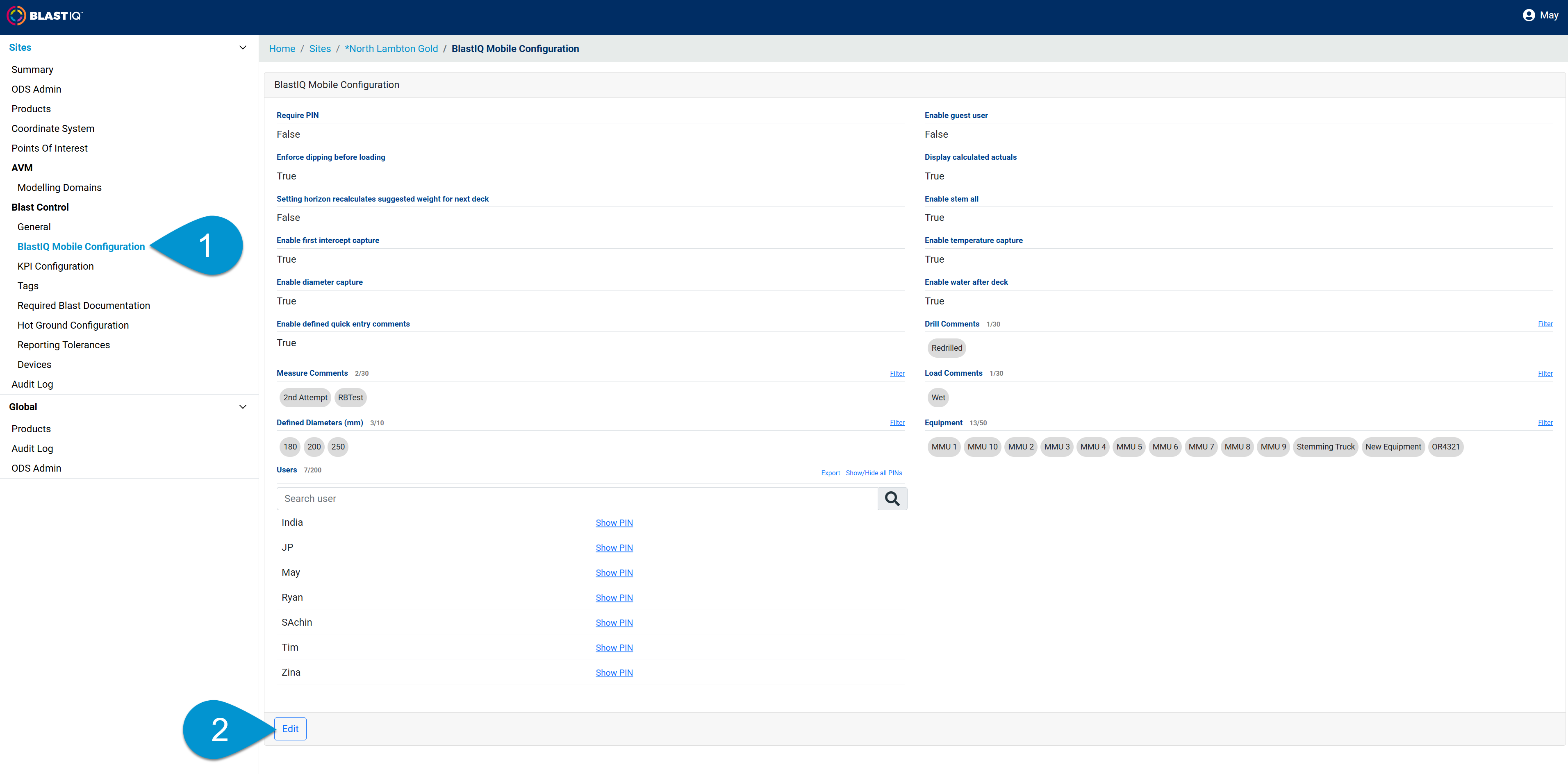The image size is (1568, 774).
Task: Open the May user account icon
Action: pyautogui.click(x=1528, y=15)
